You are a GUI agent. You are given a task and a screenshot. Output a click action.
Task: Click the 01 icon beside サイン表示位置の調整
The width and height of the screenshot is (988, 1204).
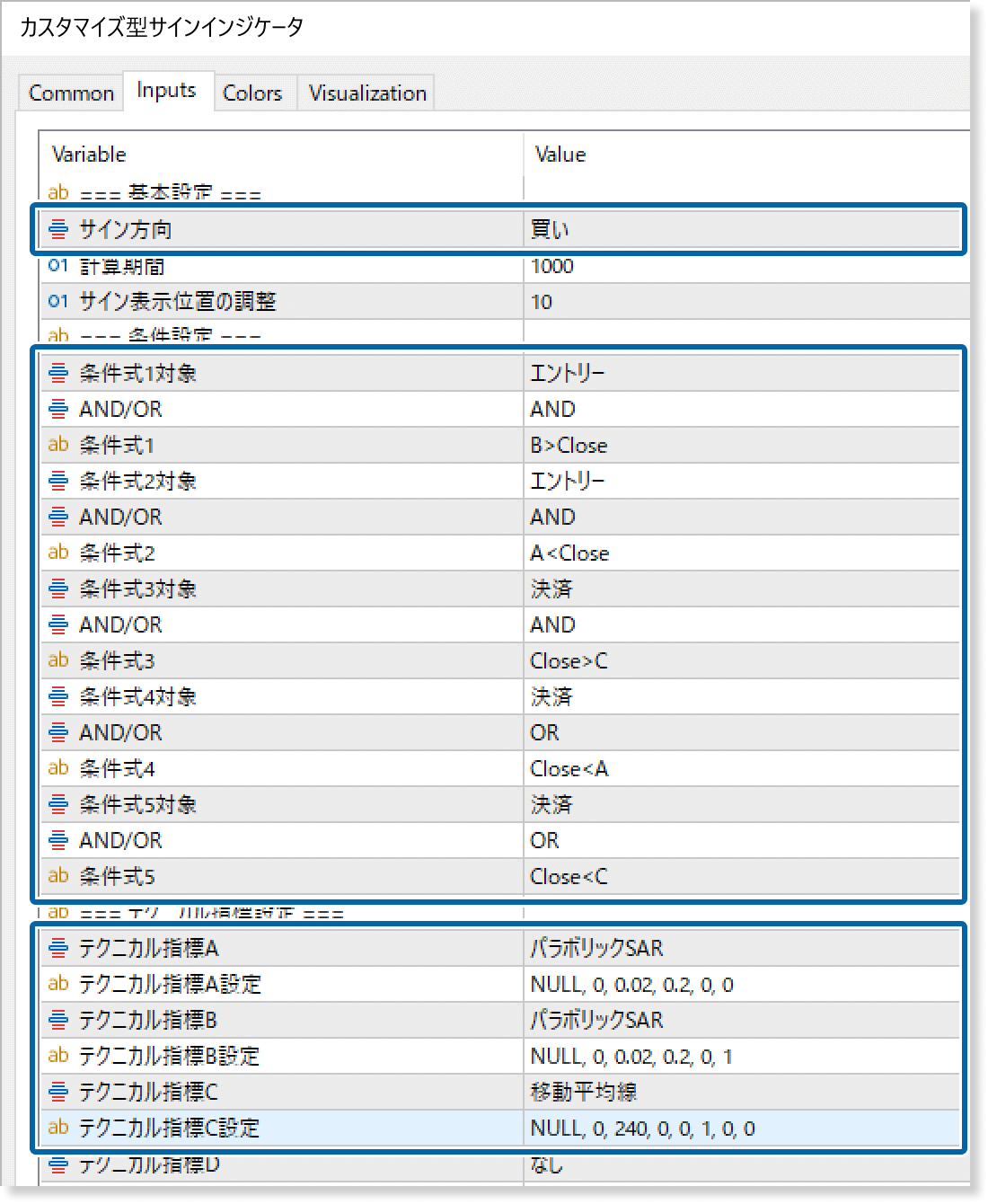(57, 301)
